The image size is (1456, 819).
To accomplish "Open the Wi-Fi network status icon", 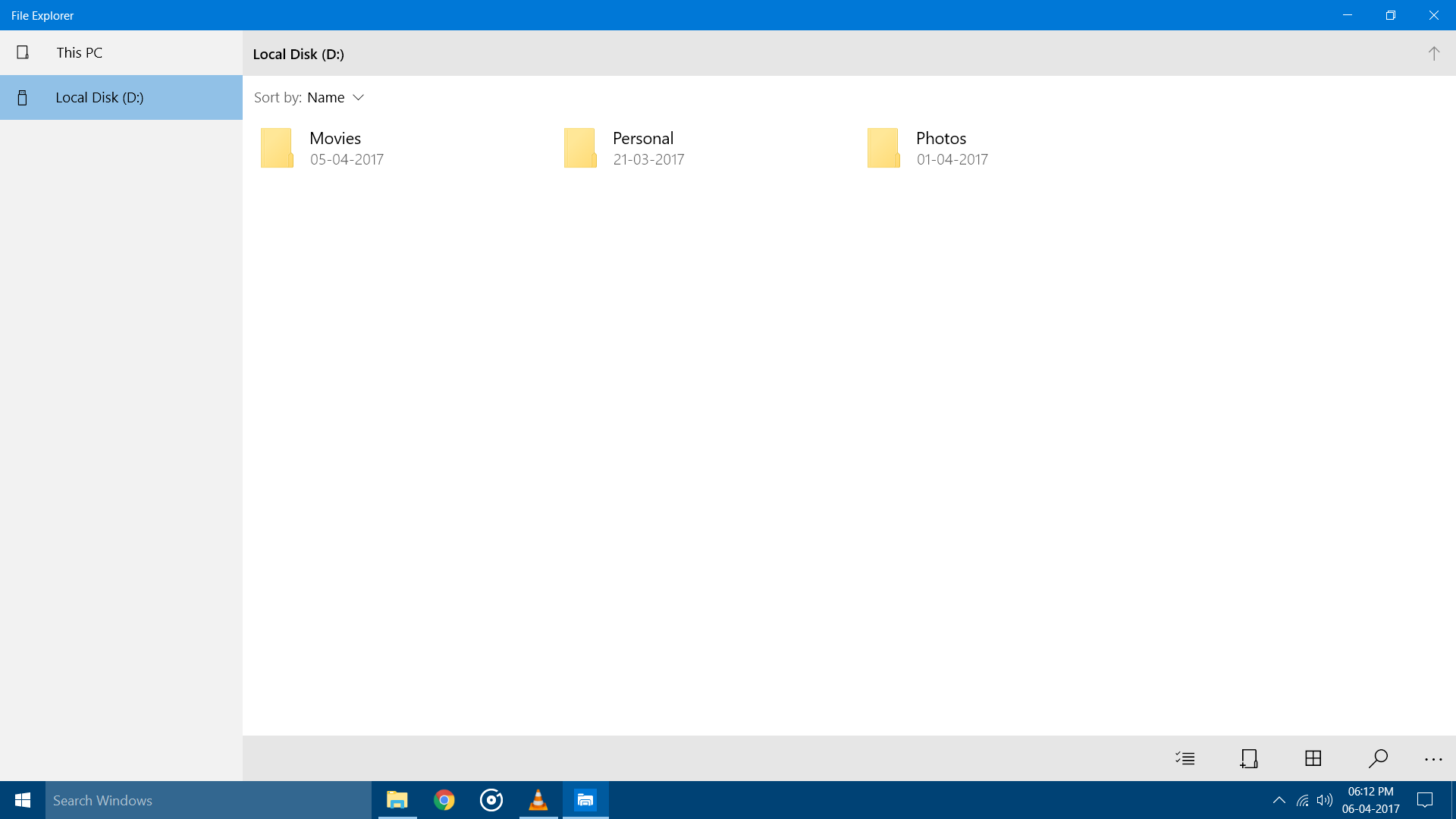I will [1303, 800].
